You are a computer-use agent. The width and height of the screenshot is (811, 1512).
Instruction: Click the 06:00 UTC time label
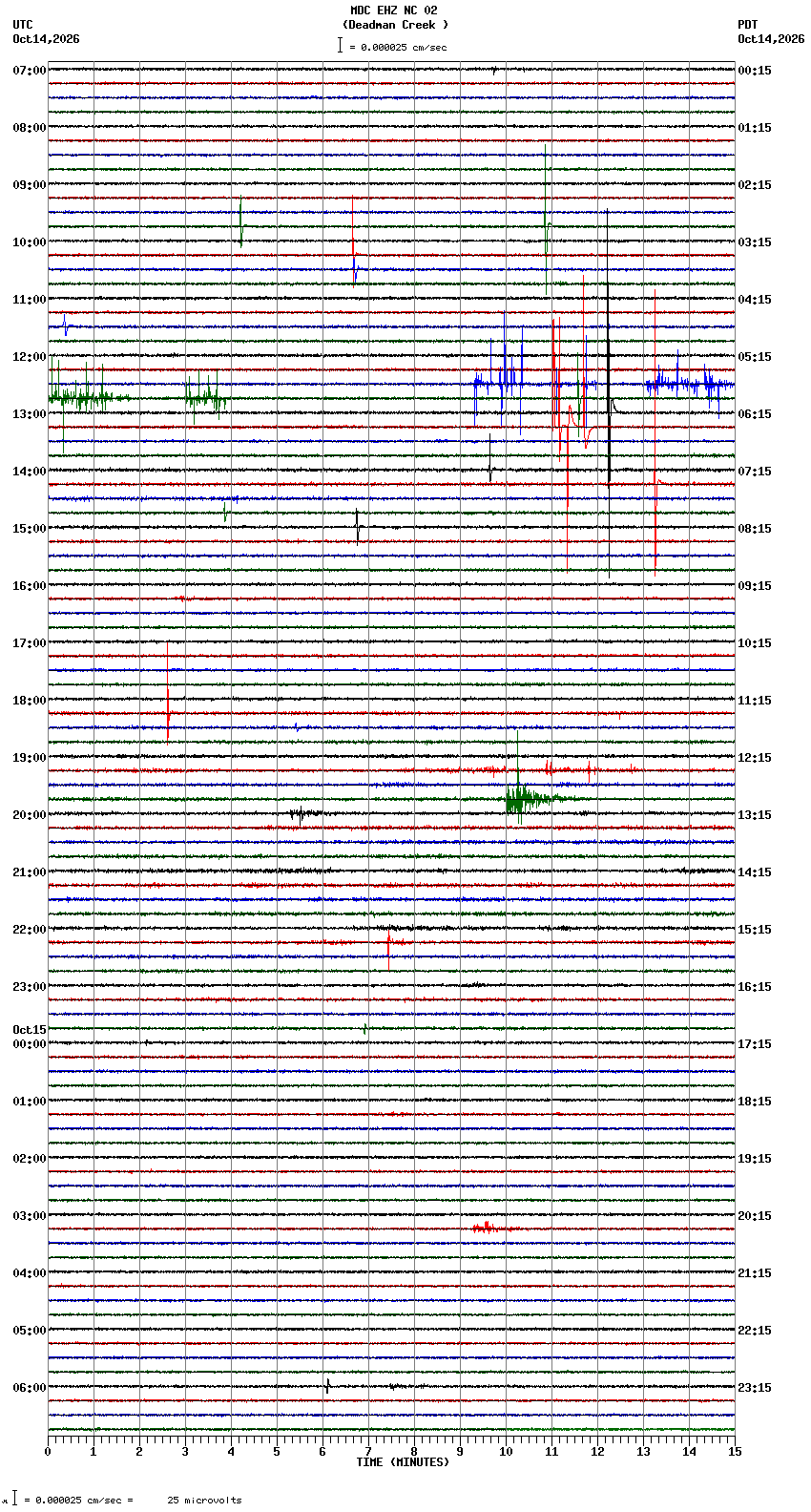(x=30, y=1388)
